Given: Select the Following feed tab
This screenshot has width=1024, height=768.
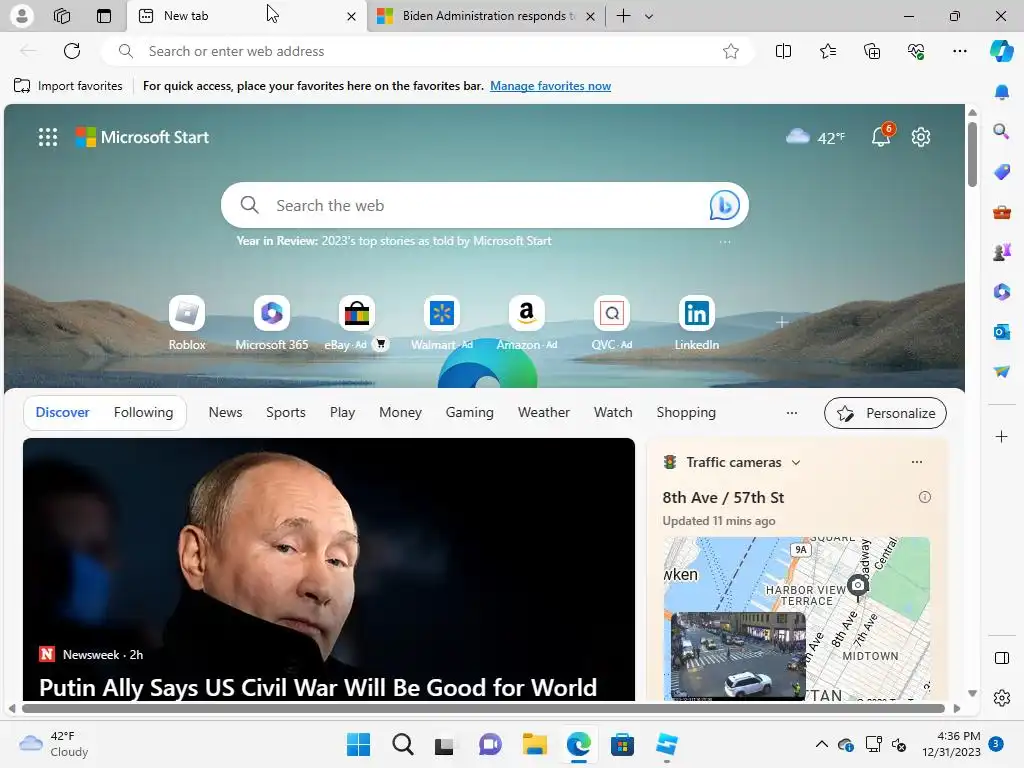Looking at the screenshot, I should pyautogui.click(x=143, y=412).
